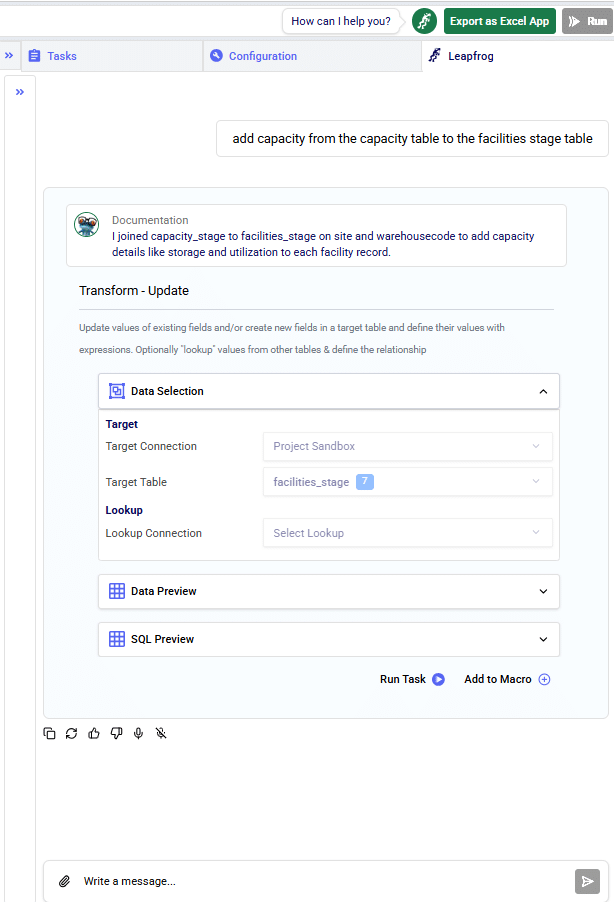Expand the side panel below the tabs
Image resolution: width=614 pixels, height=902 pixels.
(x=20, y=92)
